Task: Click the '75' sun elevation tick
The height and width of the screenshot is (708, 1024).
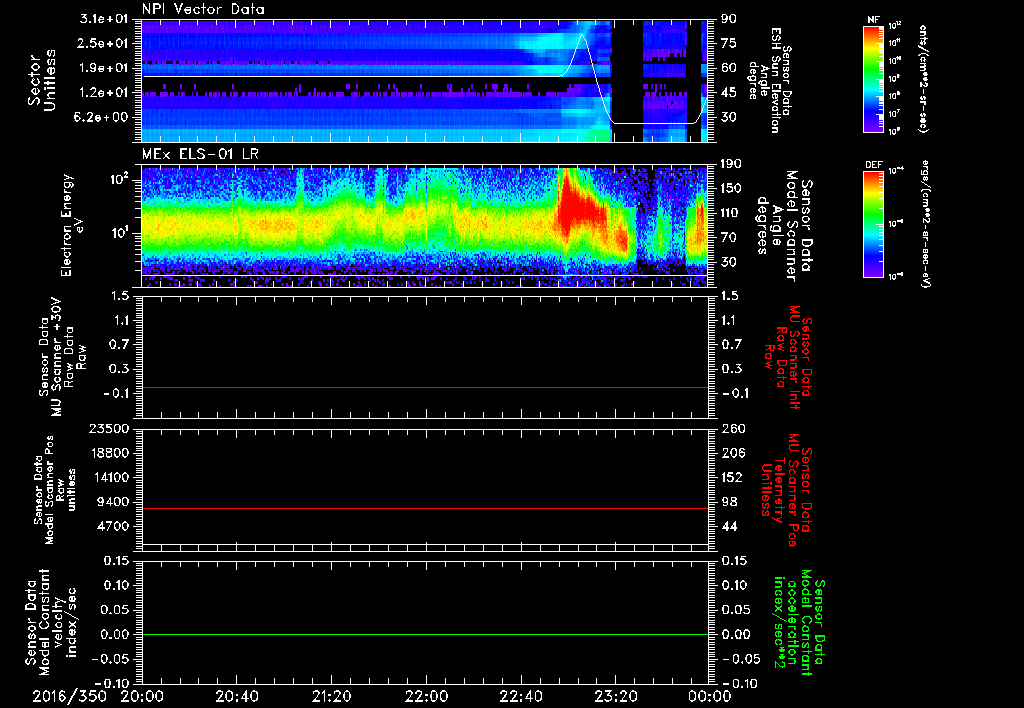Action: click(729, 43)
